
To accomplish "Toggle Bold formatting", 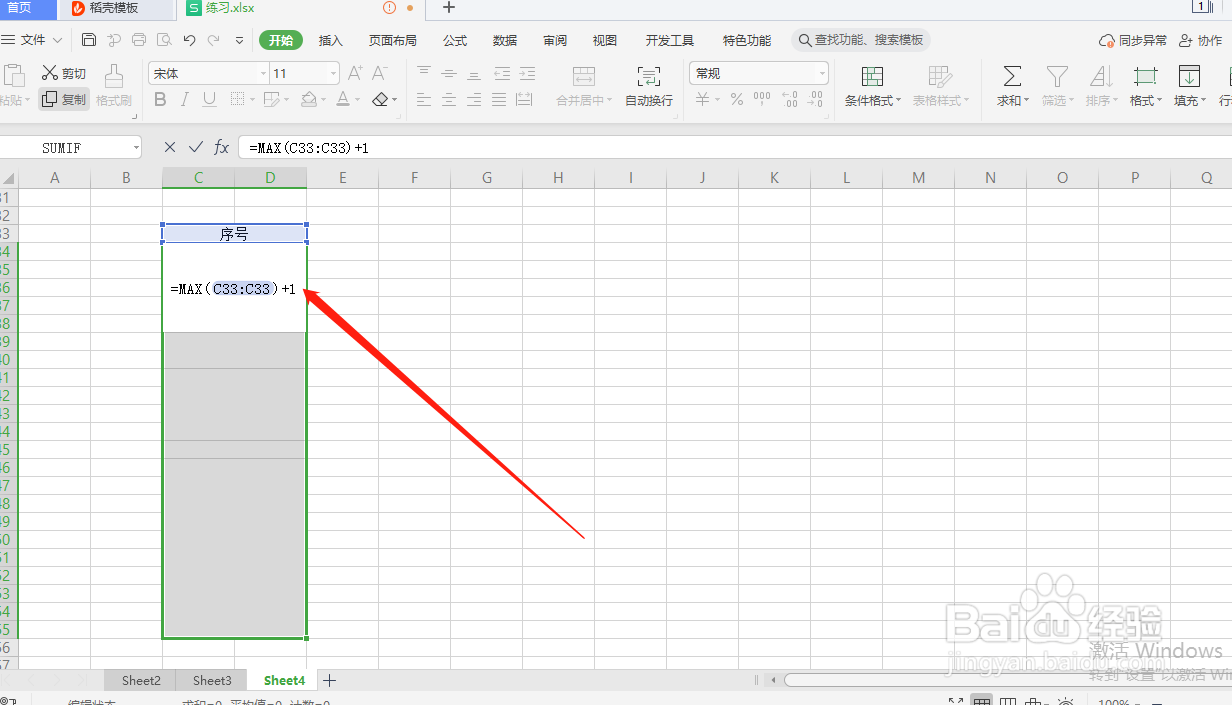I will [160, 99].
